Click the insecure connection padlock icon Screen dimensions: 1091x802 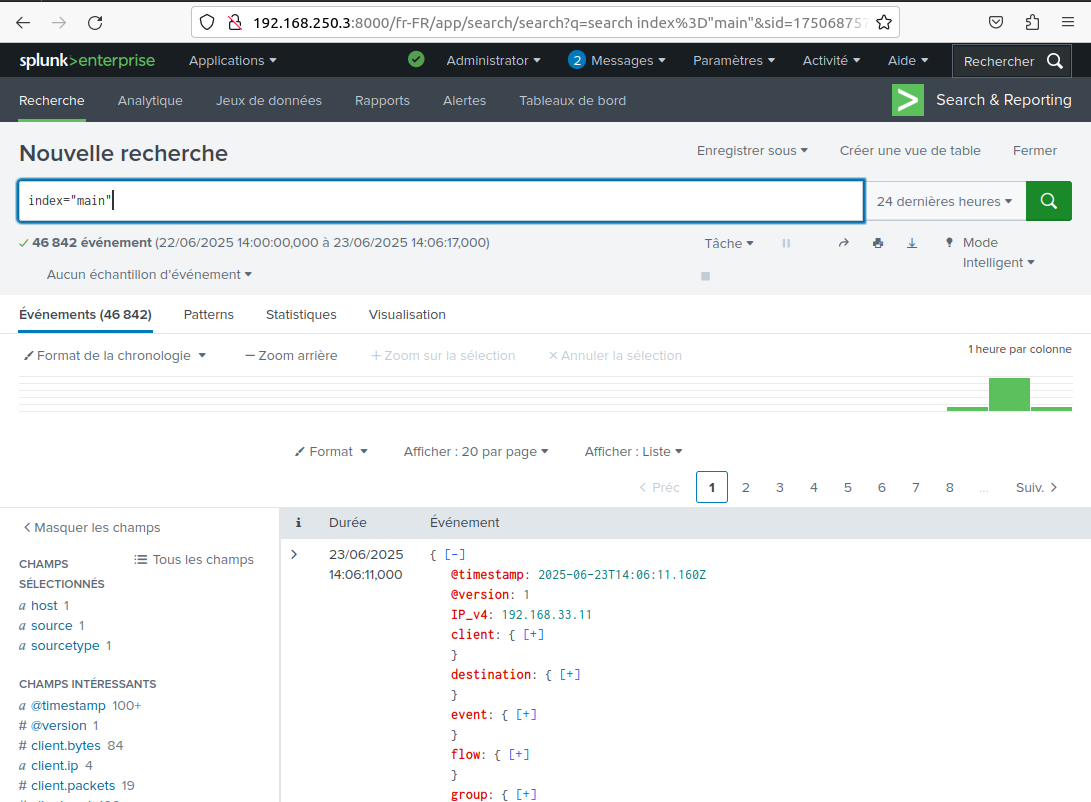(235, 23)
